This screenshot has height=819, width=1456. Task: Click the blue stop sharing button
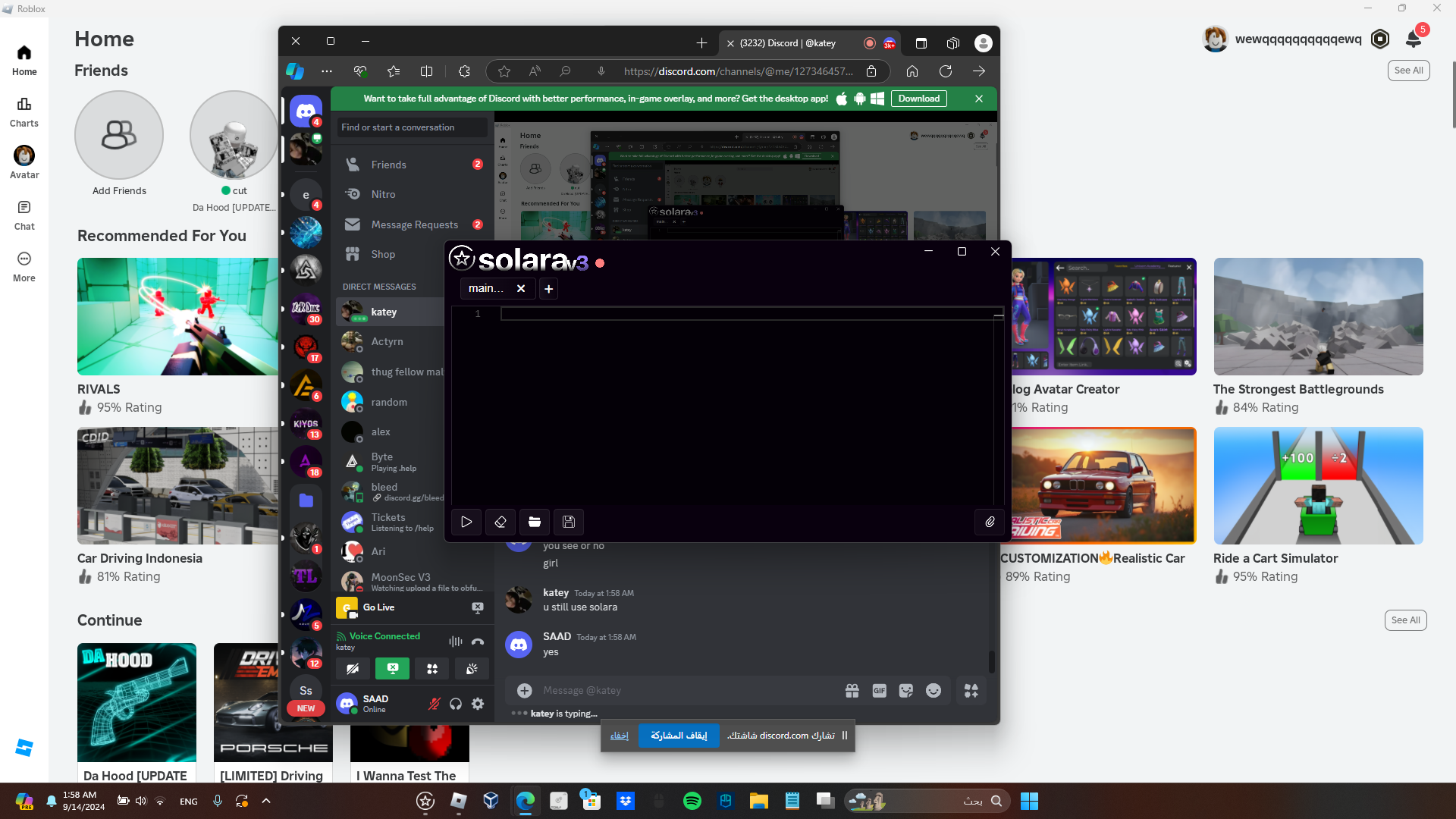679,736
